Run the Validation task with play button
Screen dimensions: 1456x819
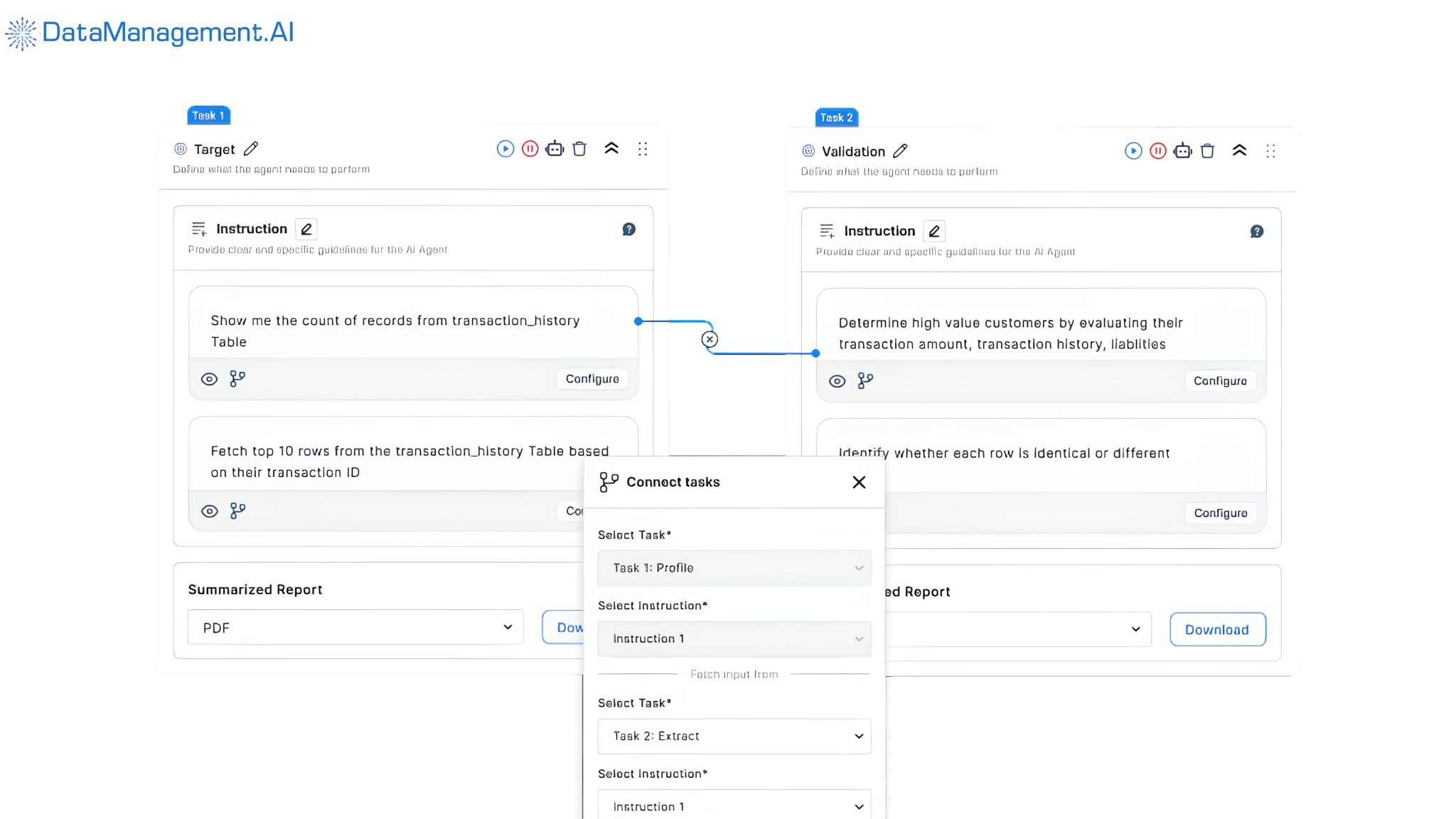[x=1133, y=151]
